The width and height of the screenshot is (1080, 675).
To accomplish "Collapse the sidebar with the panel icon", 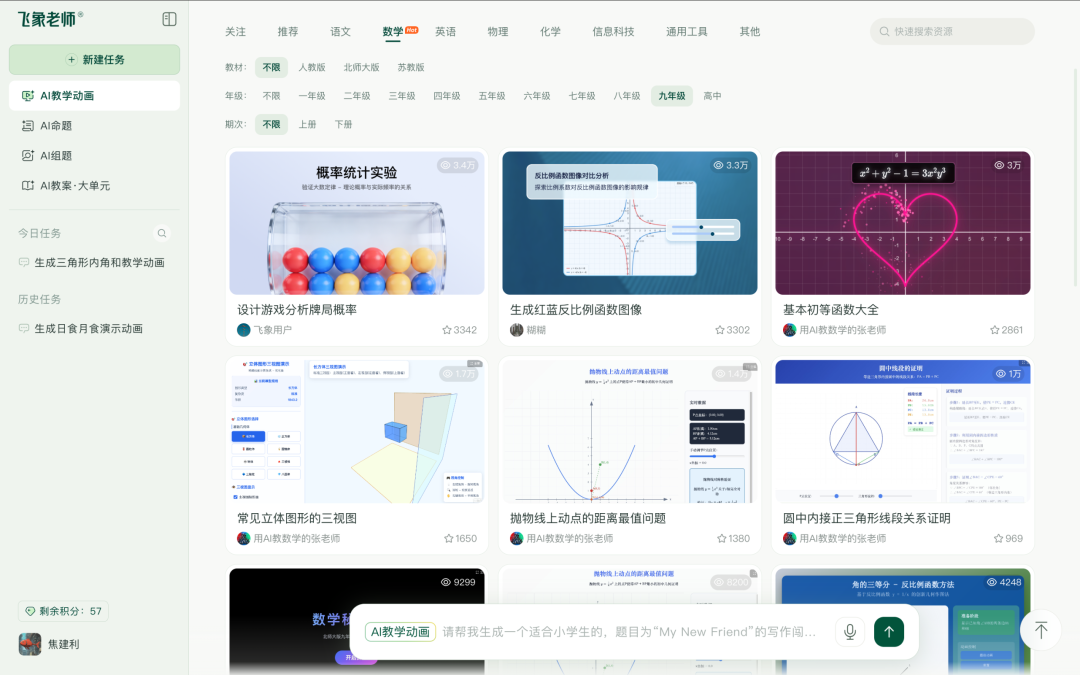I will (169, 18).
